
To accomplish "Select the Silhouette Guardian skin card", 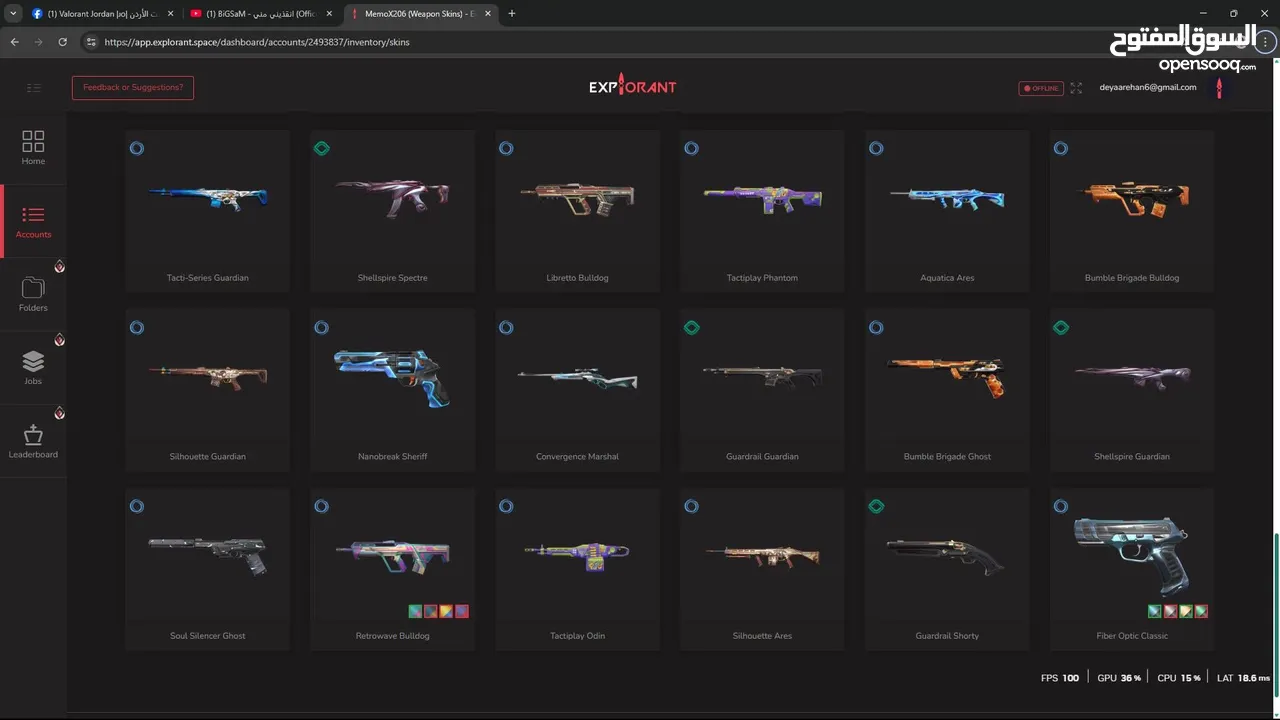I will (x=208, y=390).
